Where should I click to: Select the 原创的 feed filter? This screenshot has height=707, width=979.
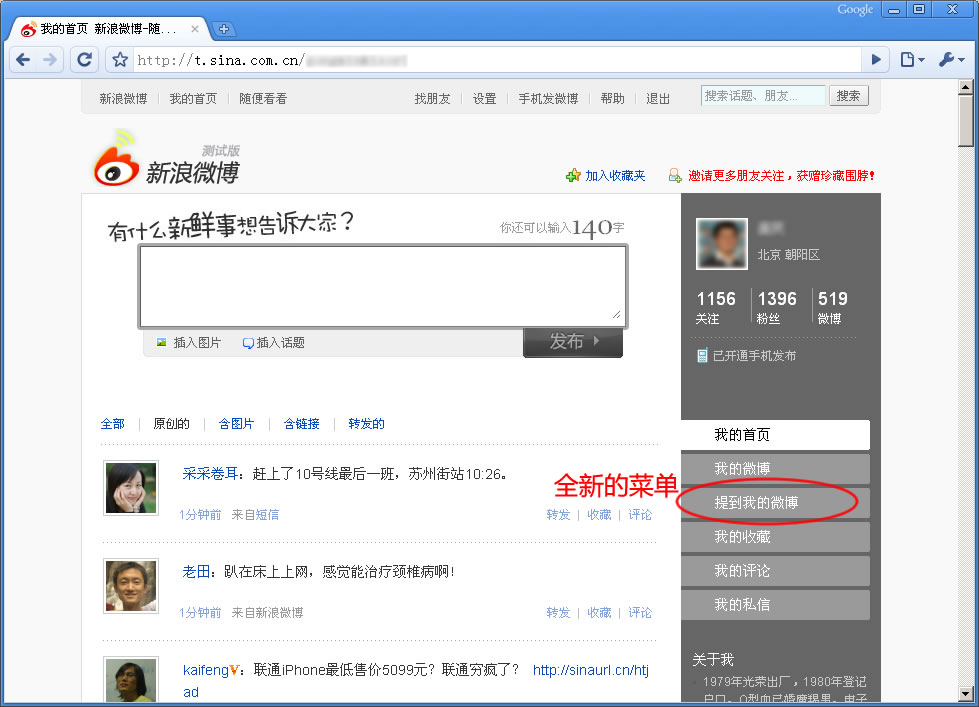pos(171,424)
